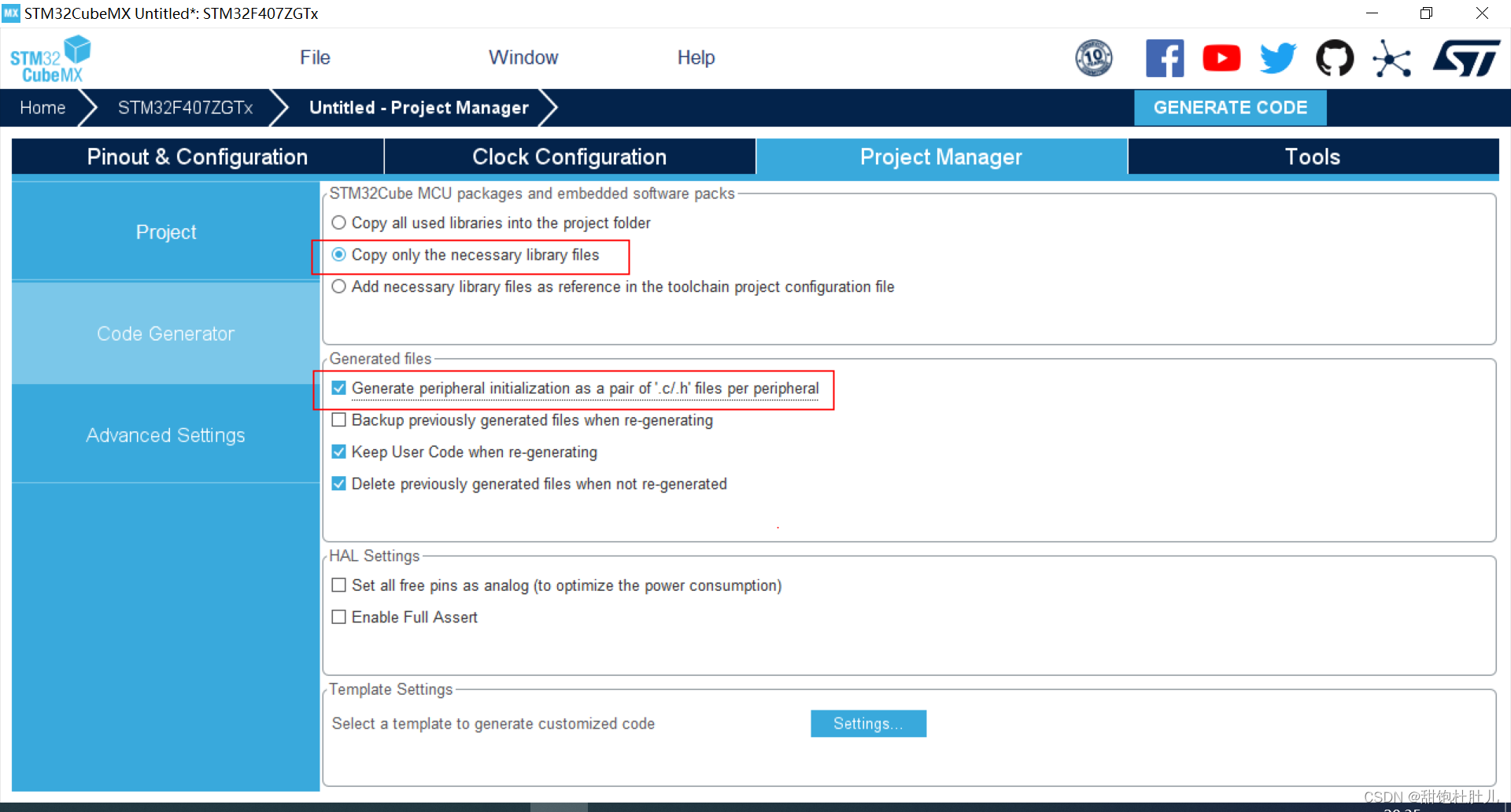The image size is (1511, 812).
Task: Toggle Keep User Code when re-generating
Action: [338, 452]
